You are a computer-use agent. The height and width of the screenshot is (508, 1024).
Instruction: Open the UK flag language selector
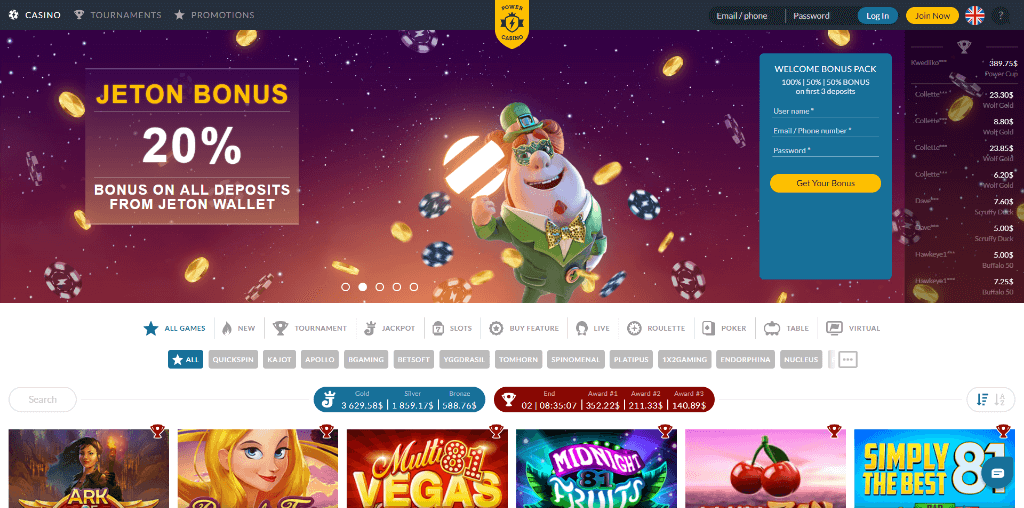[975, 16]
